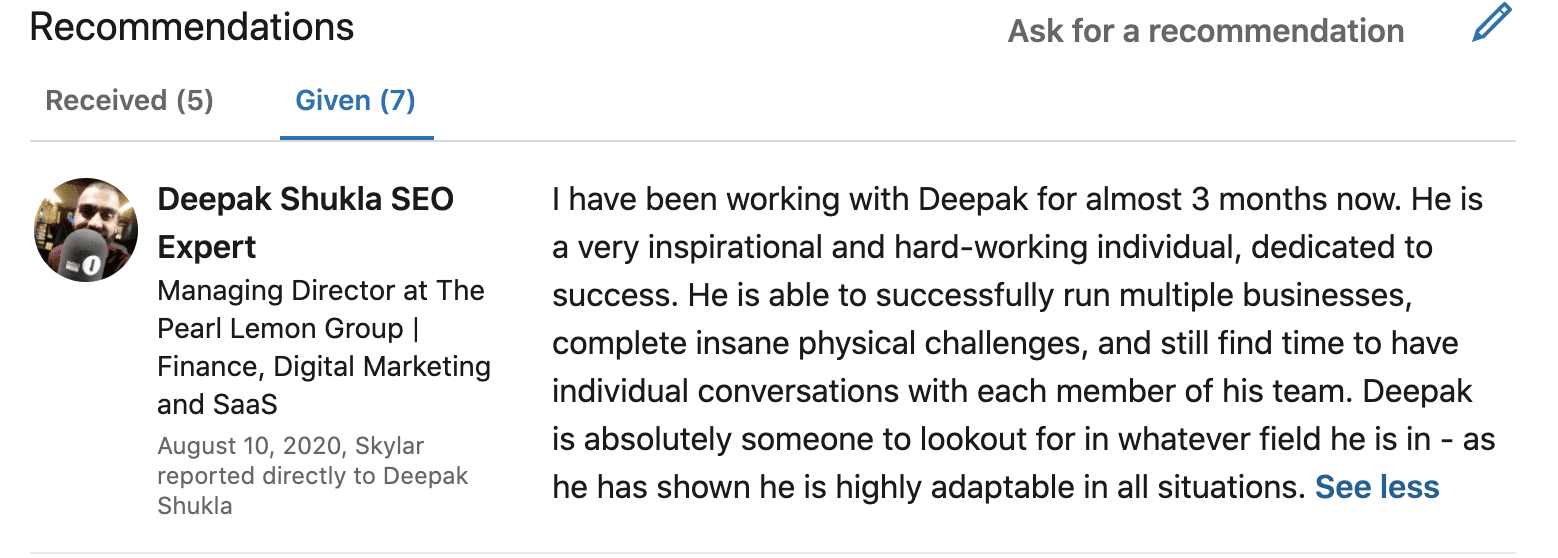Switch to the Received (5) tab
The width and height of the screenshot is (1558, 558).
130,100
